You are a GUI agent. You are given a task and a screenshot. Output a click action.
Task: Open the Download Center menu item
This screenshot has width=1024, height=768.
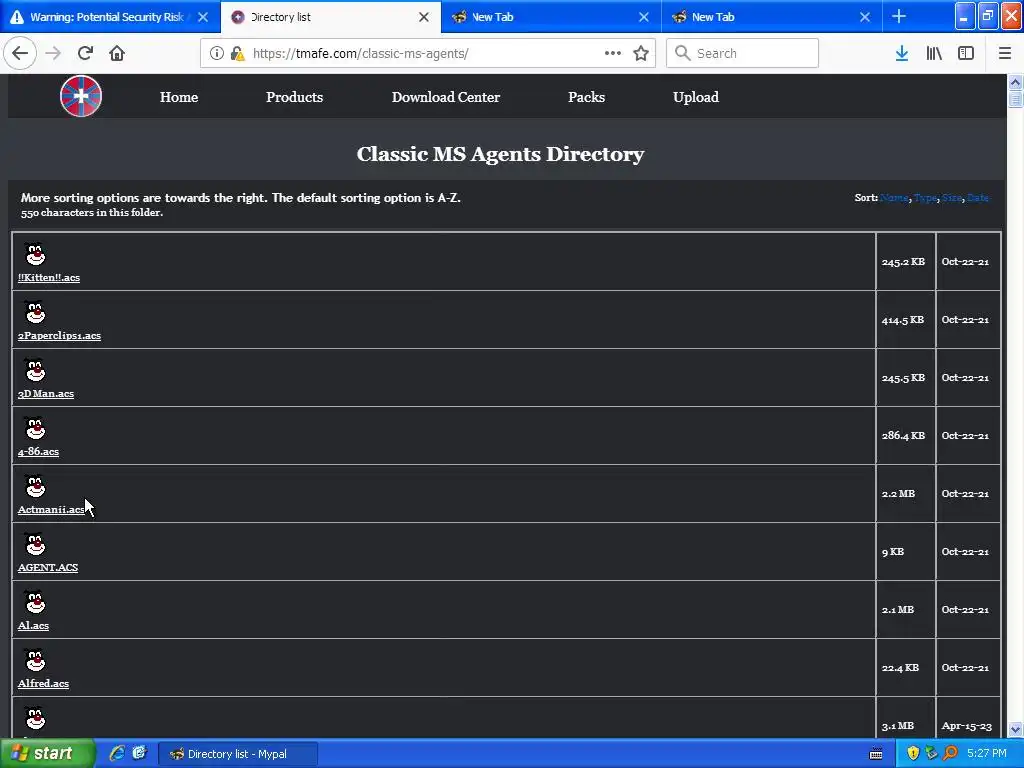coord(446,97)
